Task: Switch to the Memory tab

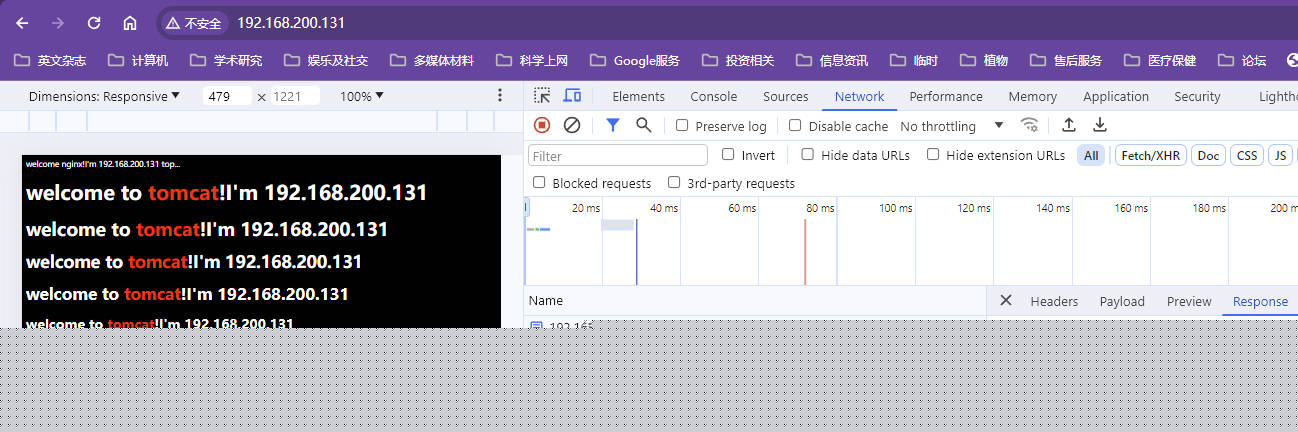Action: (1032, 96)
